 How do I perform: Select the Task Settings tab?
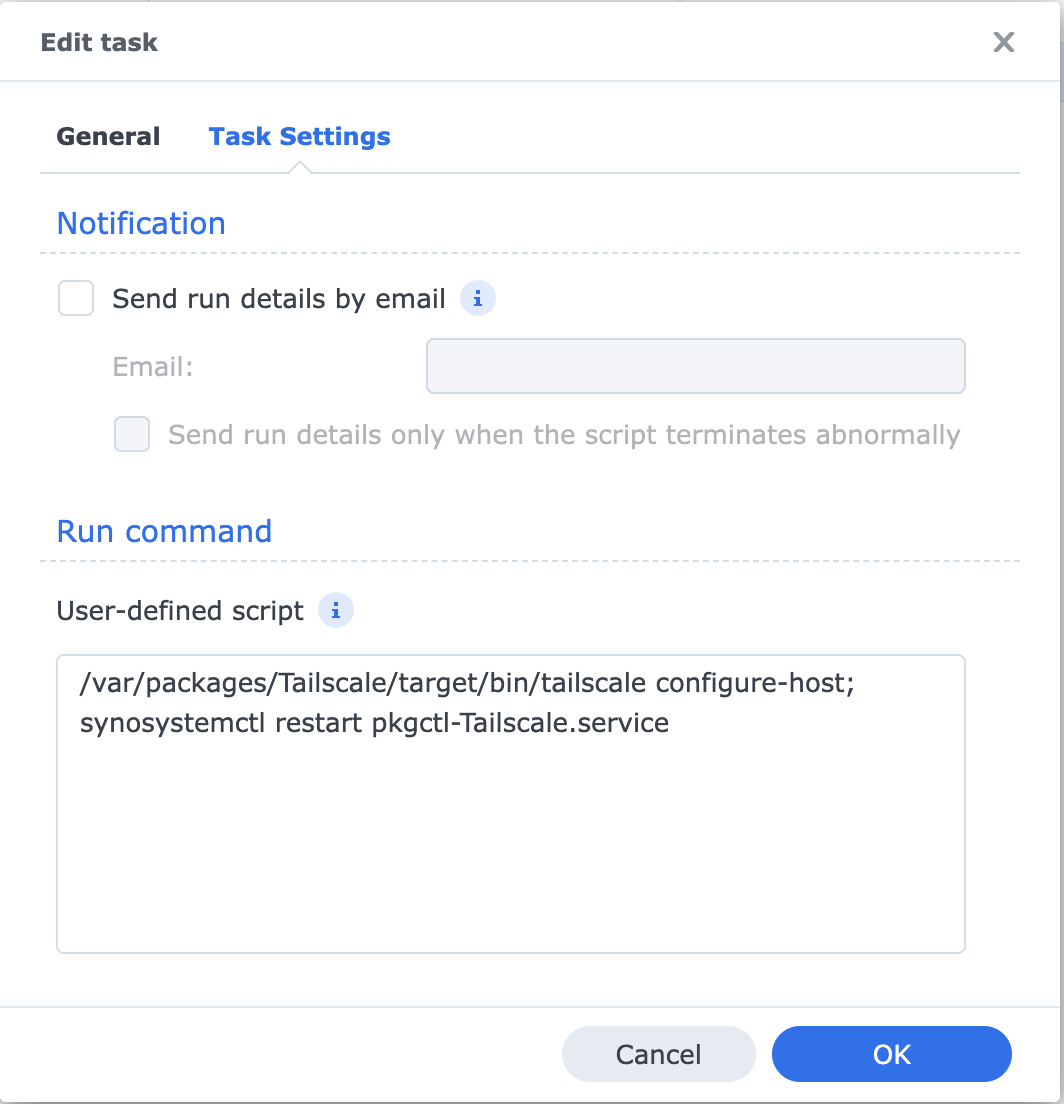(x=299, y=136)
